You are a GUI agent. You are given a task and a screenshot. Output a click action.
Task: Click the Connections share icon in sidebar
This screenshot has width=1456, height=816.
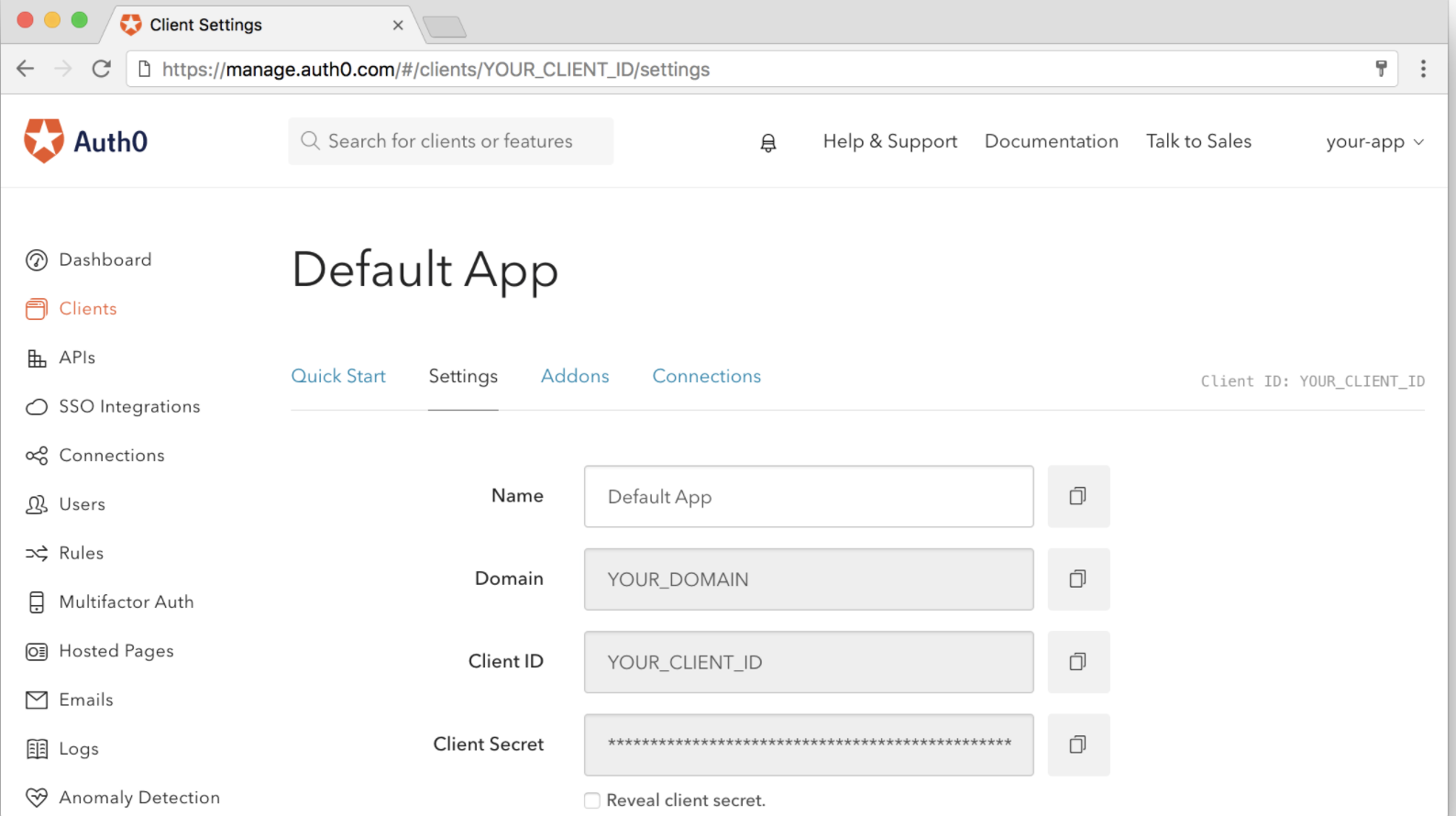click(x=37, y=456)
